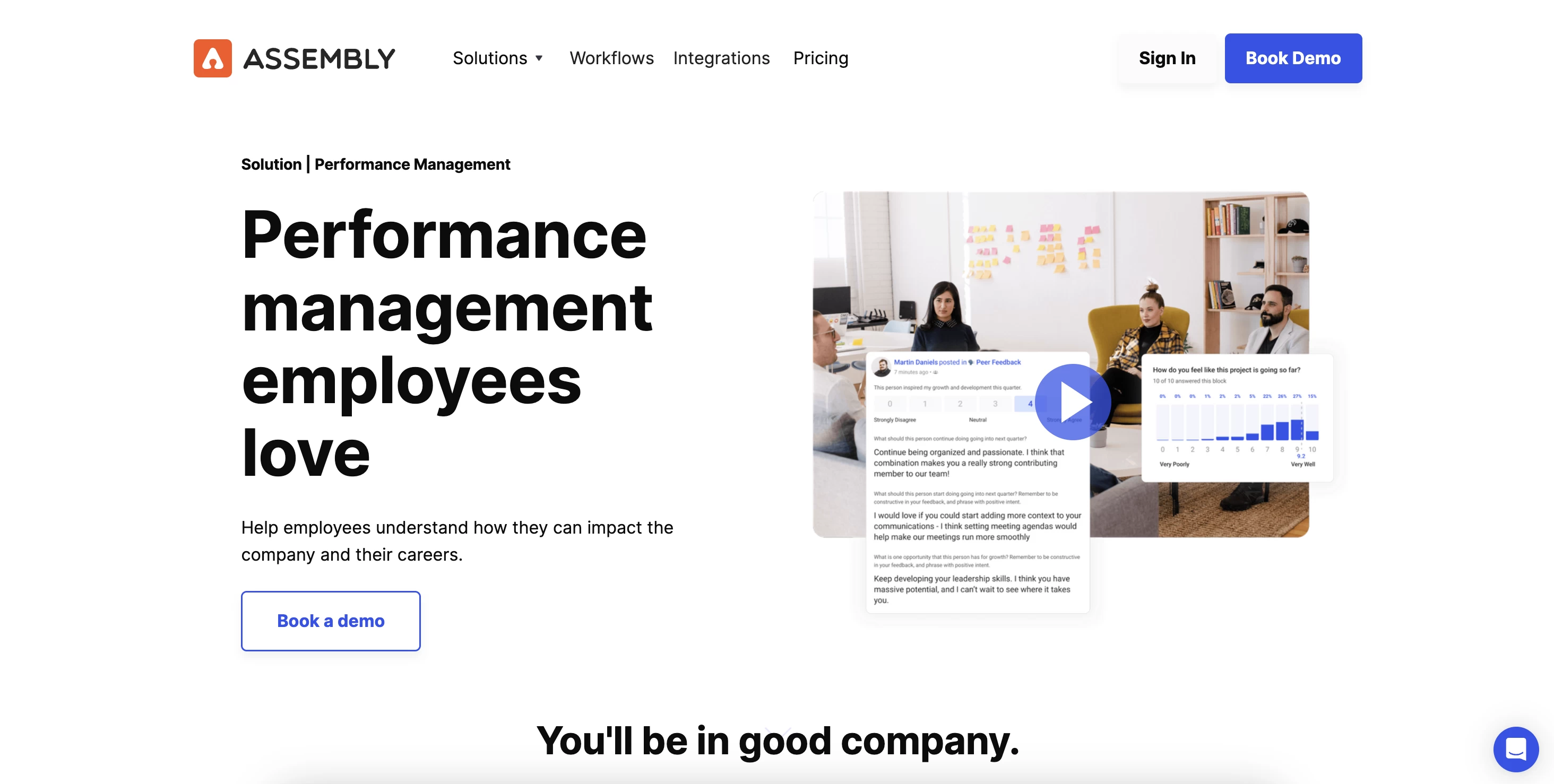
Task: Select the Pricing menu item
Action: tap(821, 57)
